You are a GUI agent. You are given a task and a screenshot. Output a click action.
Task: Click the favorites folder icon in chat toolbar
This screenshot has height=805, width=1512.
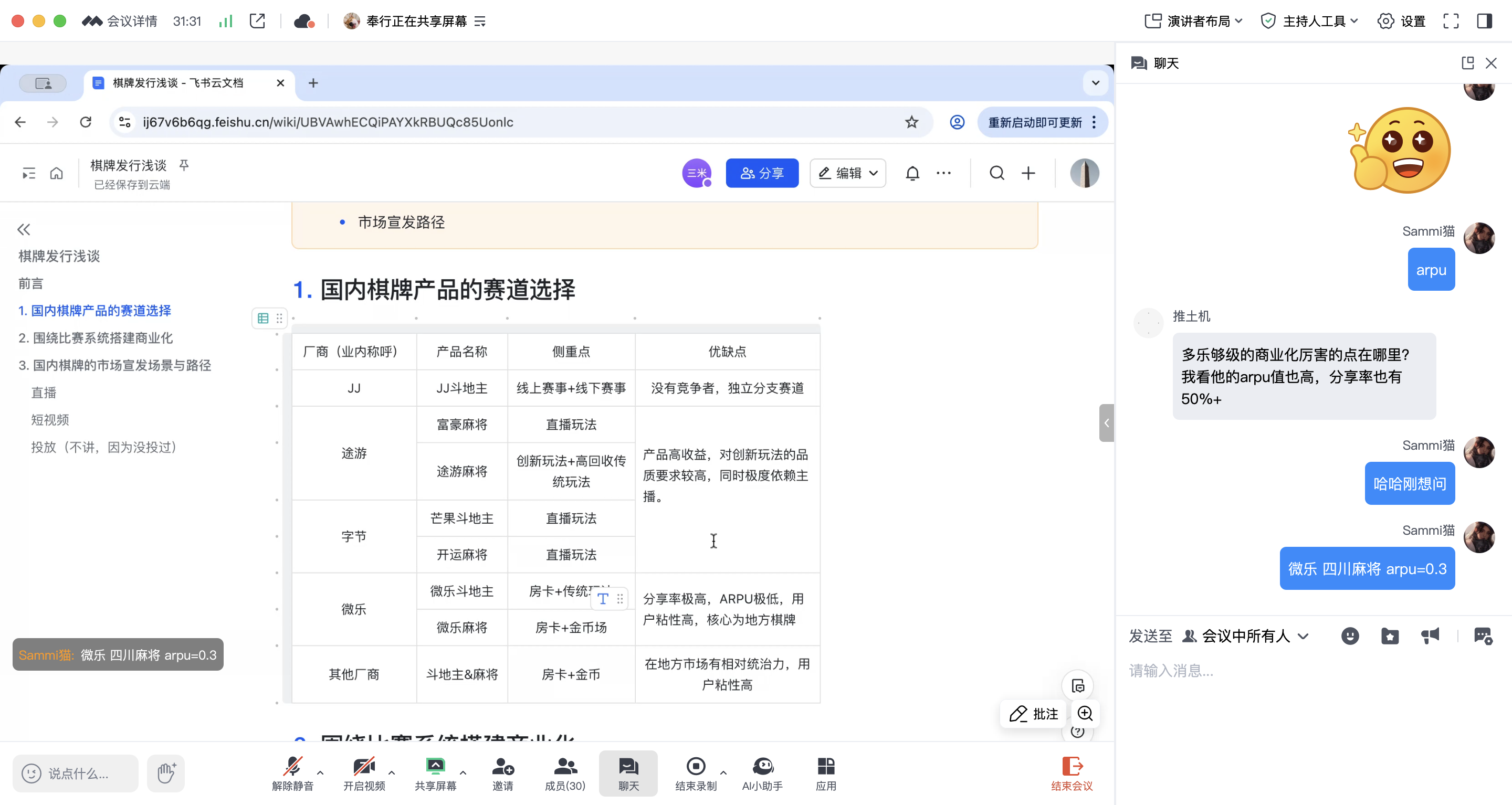click(x=1389, y=636)
